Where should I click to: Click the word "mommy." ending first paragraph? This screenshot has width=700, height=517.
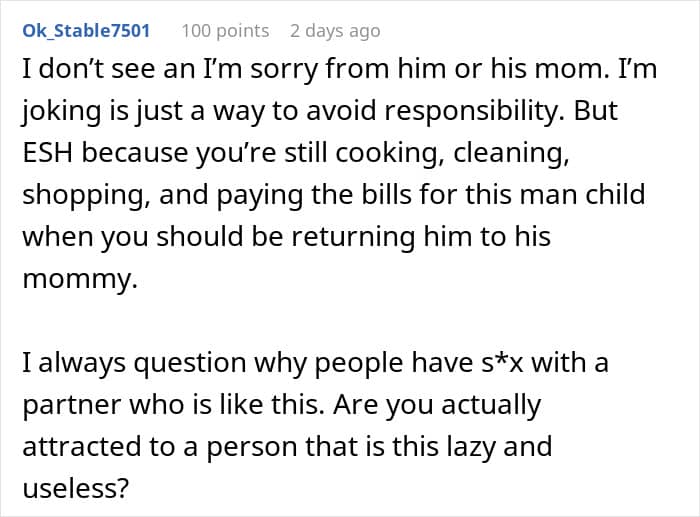click(x=80, y=279)
